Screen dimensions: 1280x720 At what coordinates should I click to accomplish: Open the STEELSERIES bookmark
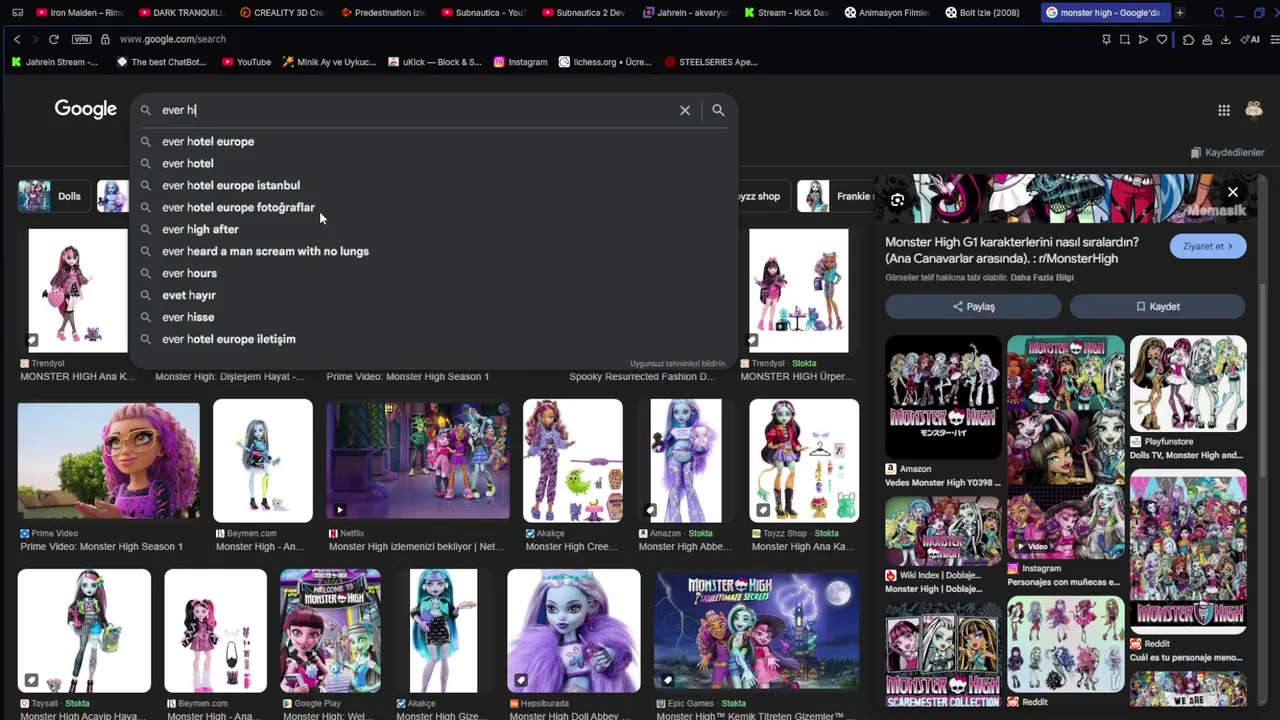coord(711,62)
